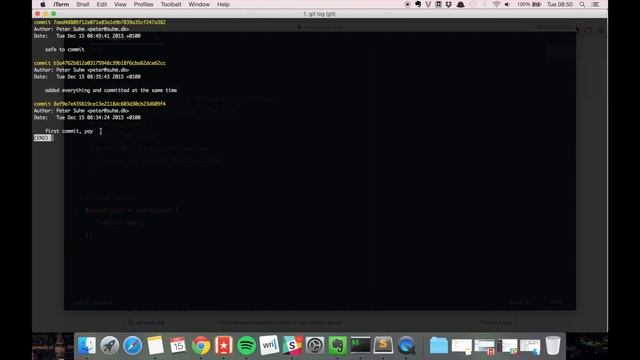The height and width of the screenshot is (360, 640).
Task: Click the Evernote menu bar icon
Action: [x=418, y=4]
